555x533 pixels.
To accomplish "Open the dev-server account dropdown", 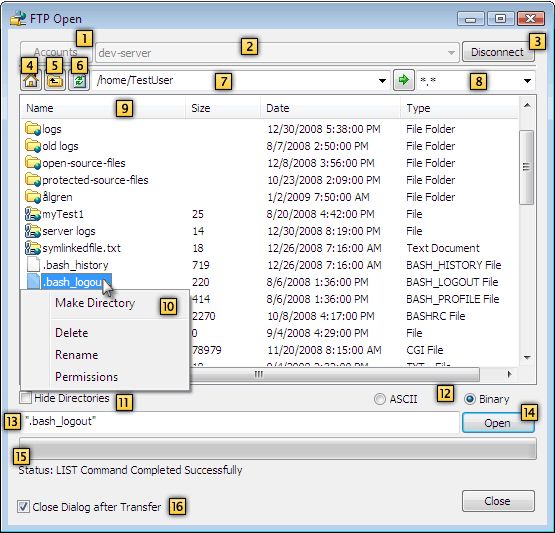I will click(451, 53).
